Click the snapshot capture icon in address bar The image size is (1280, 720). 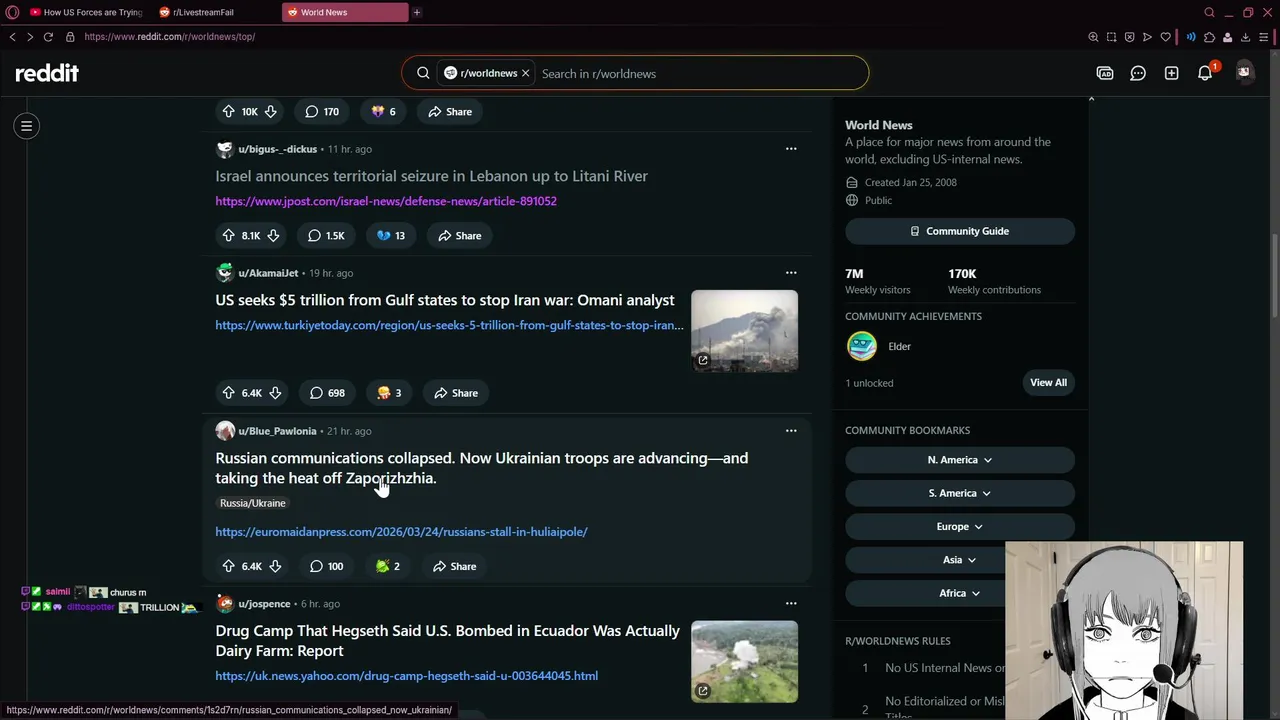point(1111,37)
